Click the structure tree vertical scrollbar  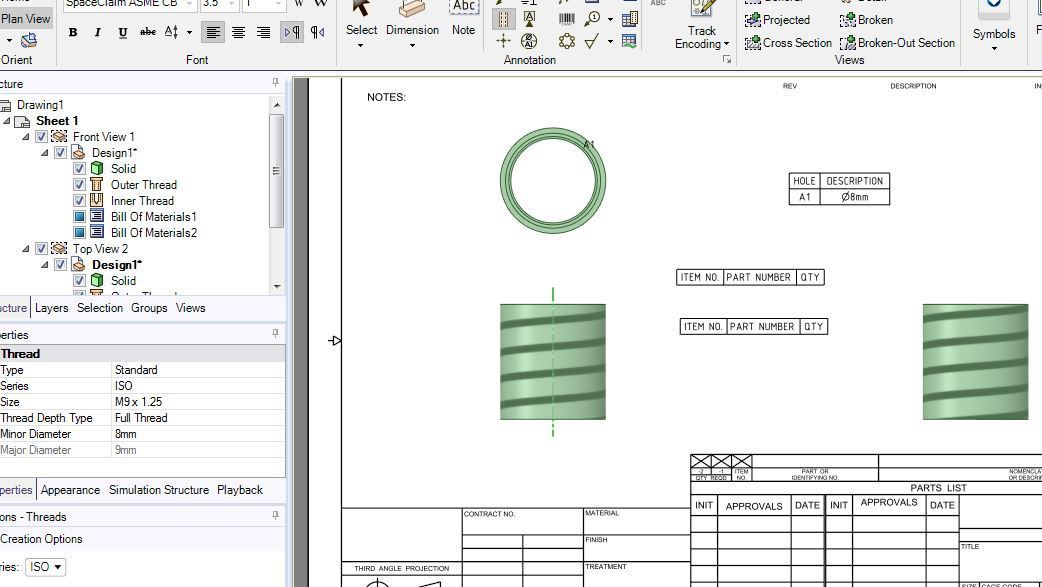pos(276,171)
